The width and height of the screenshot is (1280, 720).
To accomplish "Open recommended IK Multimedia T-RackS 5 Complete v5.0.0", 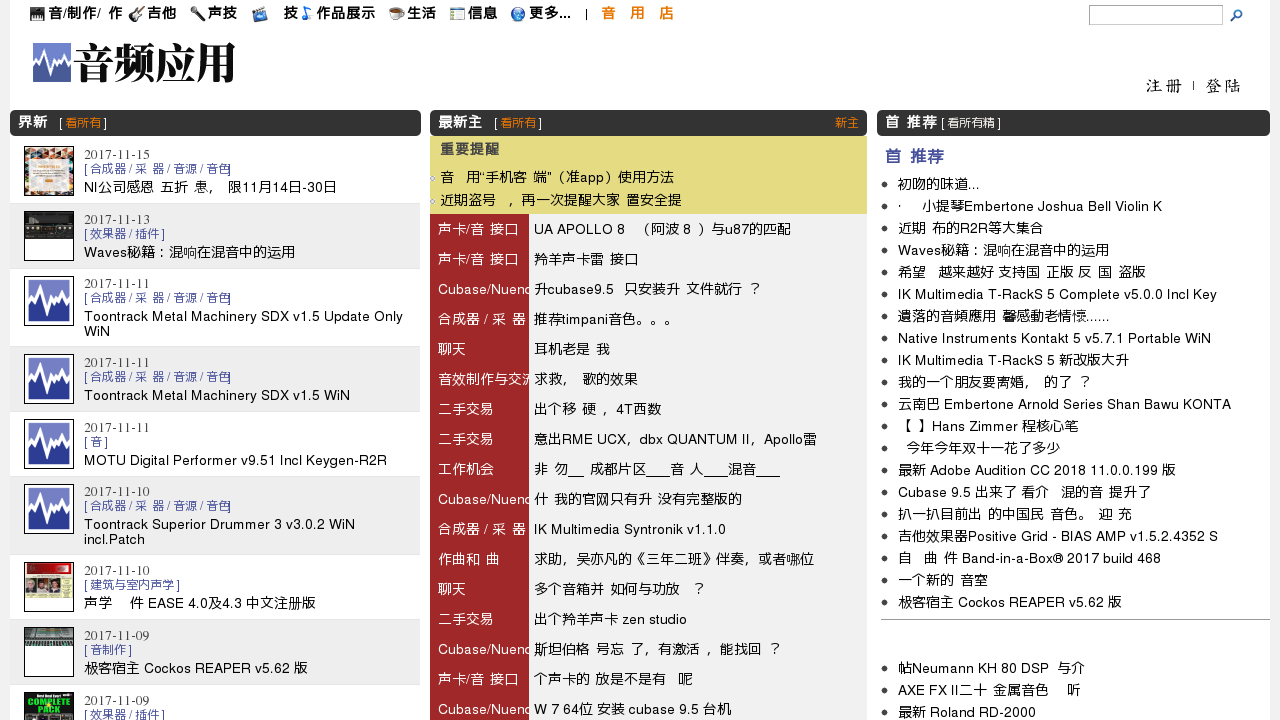I will coord(1057,294).
